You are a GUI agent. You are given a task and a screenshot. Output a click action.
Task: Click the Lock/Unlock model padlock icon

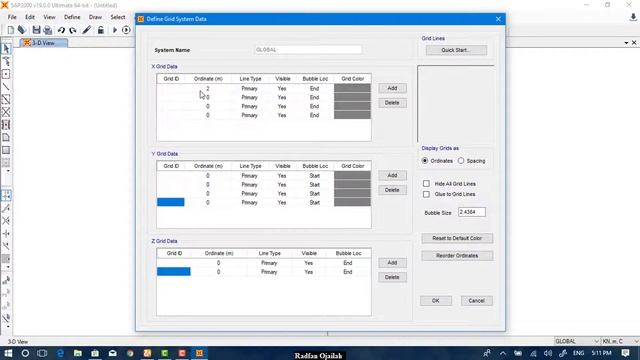tap(100, 30)
